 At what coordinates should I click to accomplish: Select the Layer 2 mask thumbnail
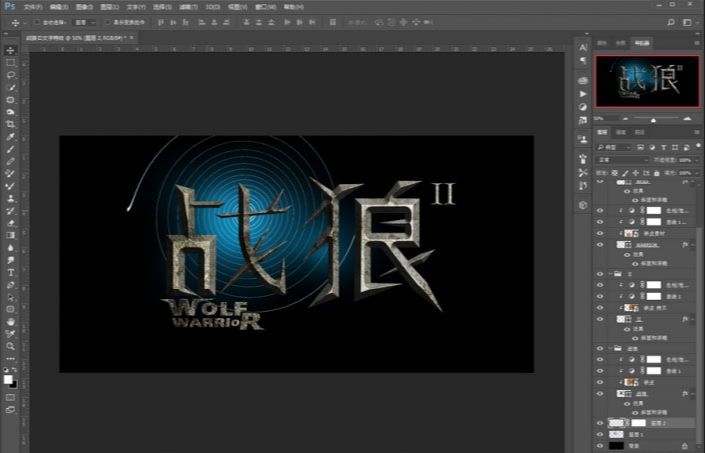click(638, 423)
